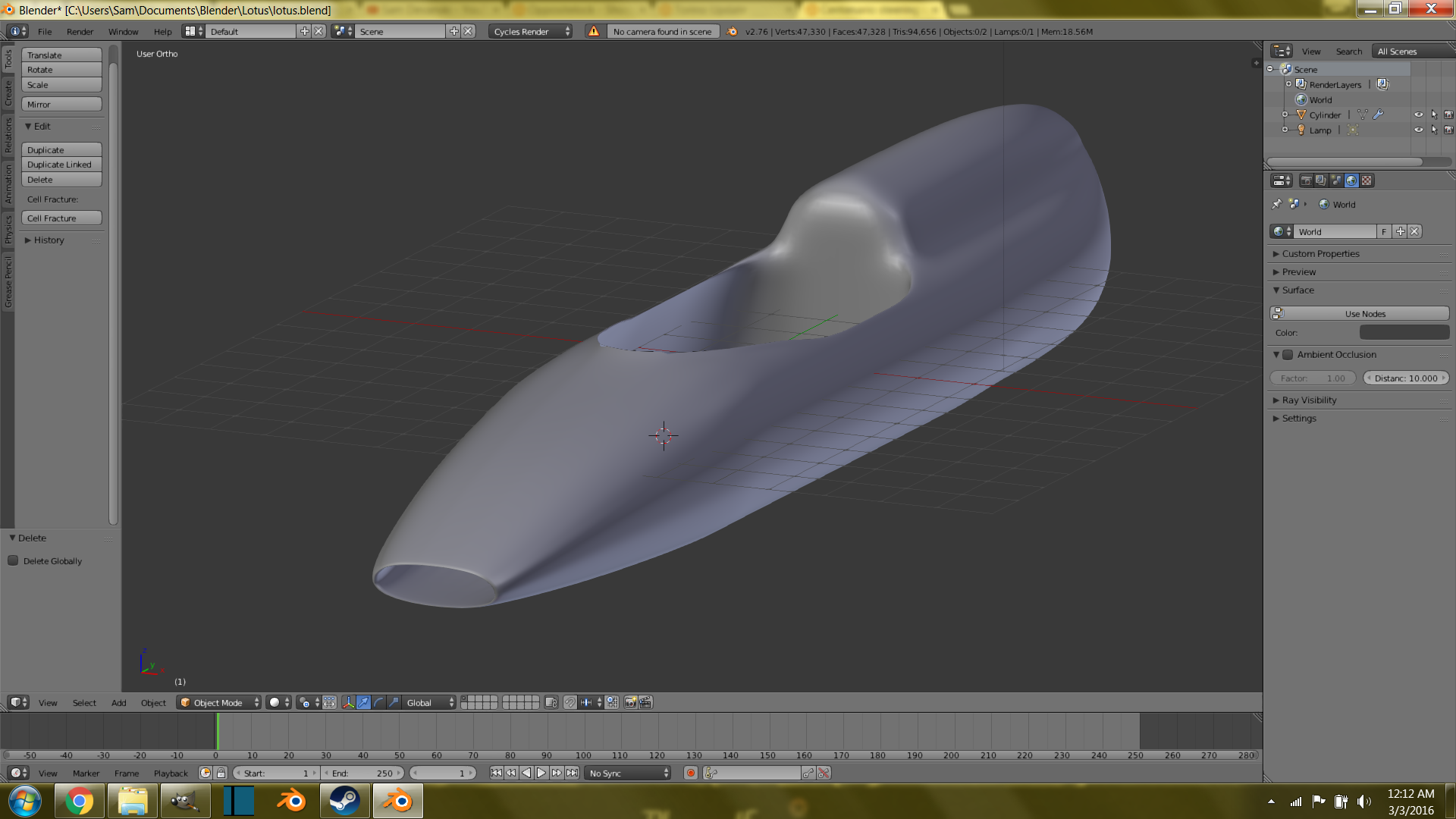The image size is (1456, 819).
Task: Open the Cycles Render engine dropdown
Action: tap(530, 31)
